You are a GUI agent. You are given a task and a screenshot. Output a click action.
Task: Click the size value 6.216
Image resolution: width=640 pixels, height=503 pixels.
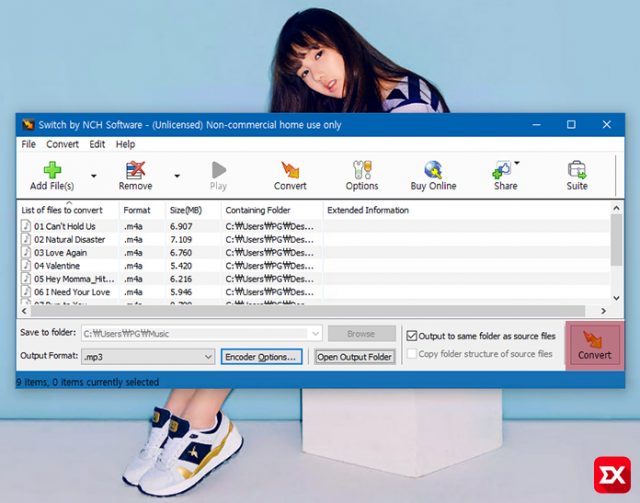point(181,279)
